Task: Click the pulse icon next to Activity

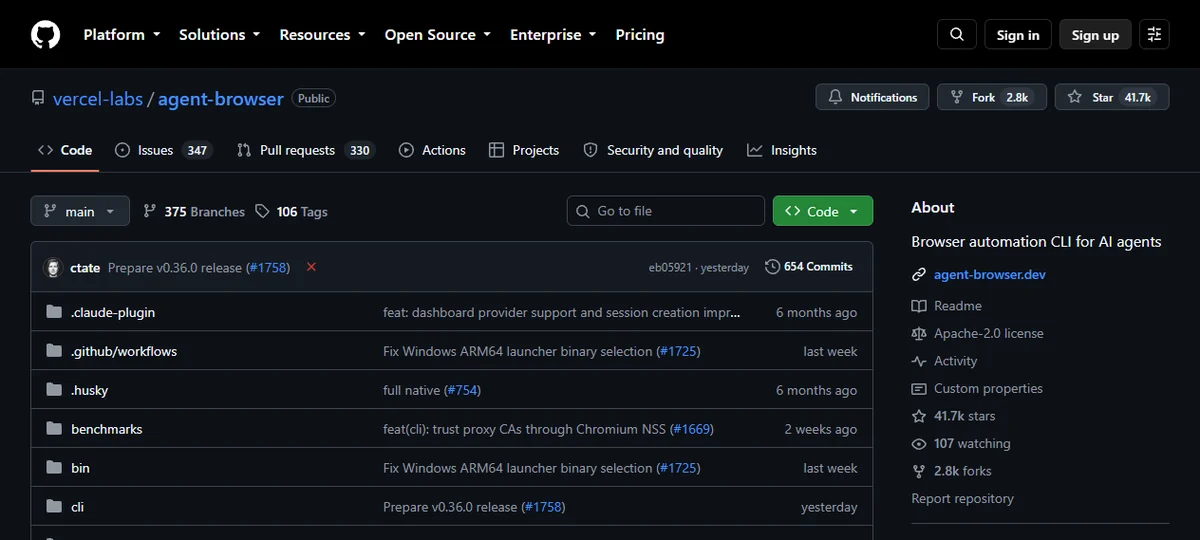Action: pyautogui.click(x=919, y=361)
